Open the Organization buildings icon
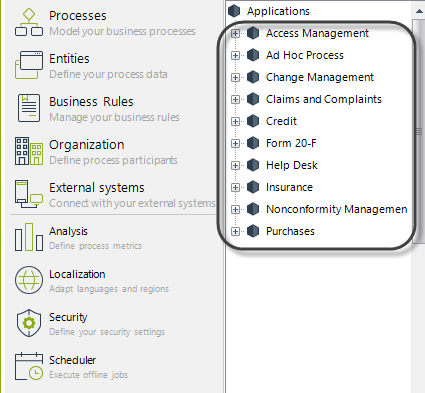The width and height of the screenshot is (425, 393). coord(29,151)
